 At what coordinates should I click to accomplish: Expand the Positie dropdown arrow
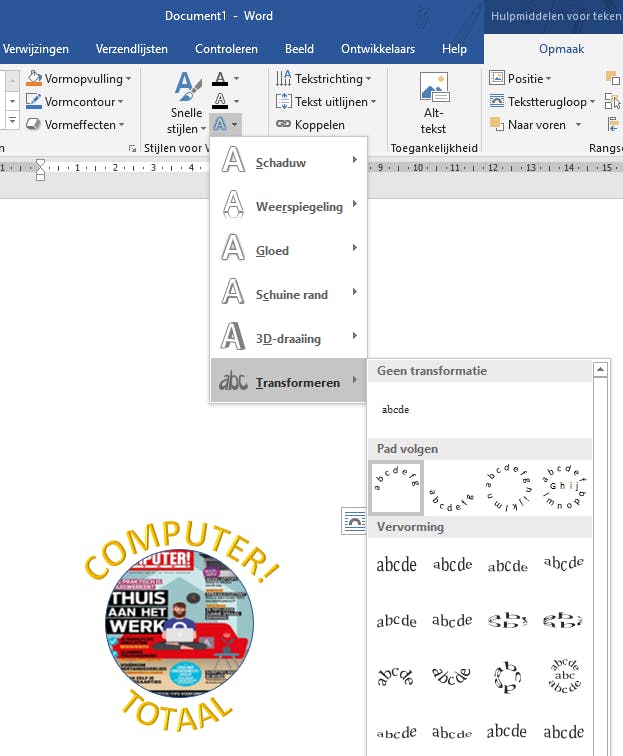click(x=549, y=79)
